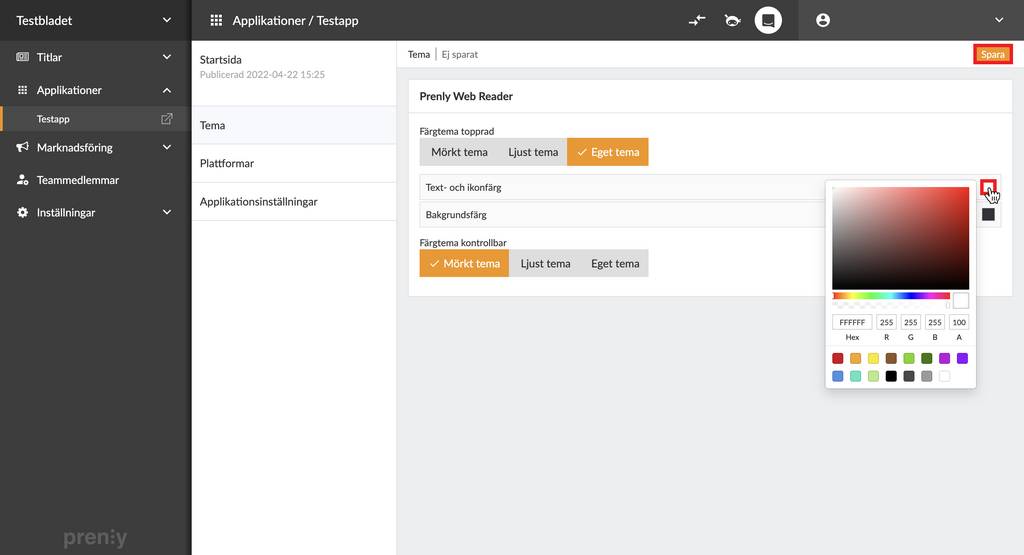Open the applications grid icon in header

point(216,20)
